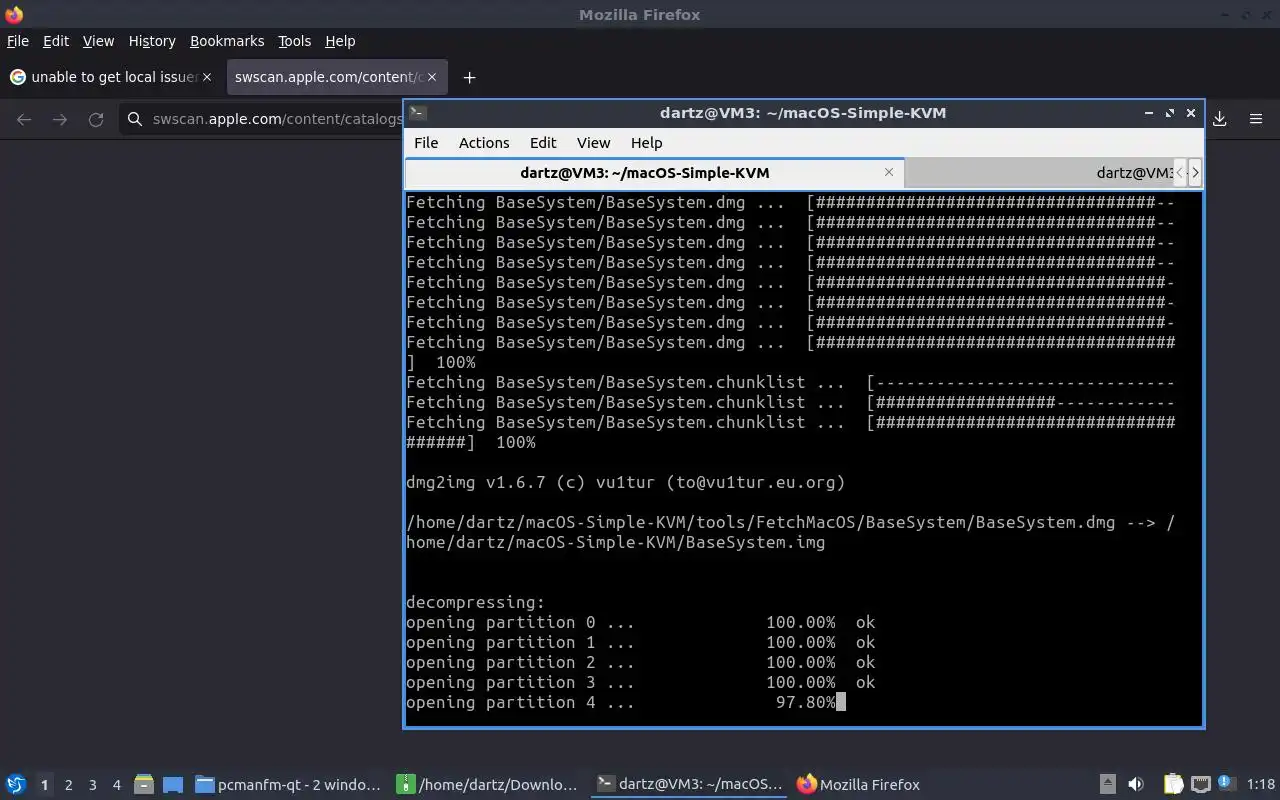Click the removable media eject tray icon
The image size is (1280, 800).
click(x=1108, y=785)
